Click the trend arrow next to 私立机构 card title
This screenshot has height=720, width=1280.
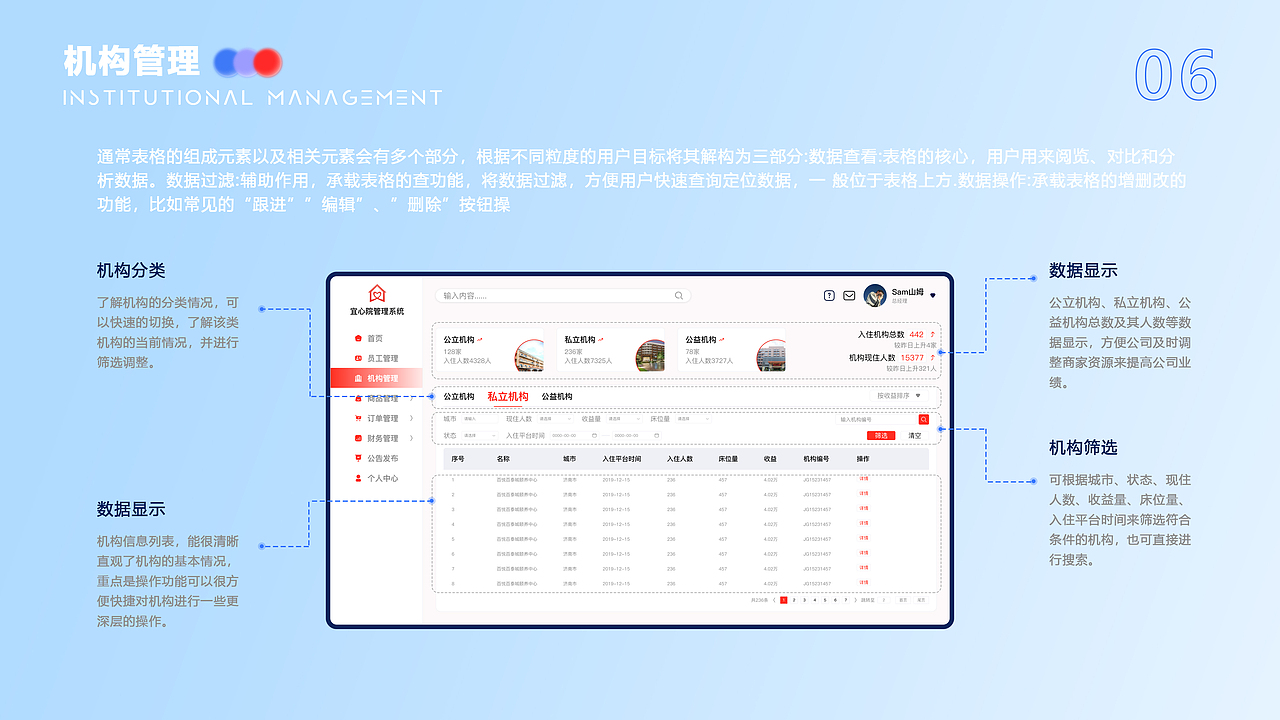600,340
